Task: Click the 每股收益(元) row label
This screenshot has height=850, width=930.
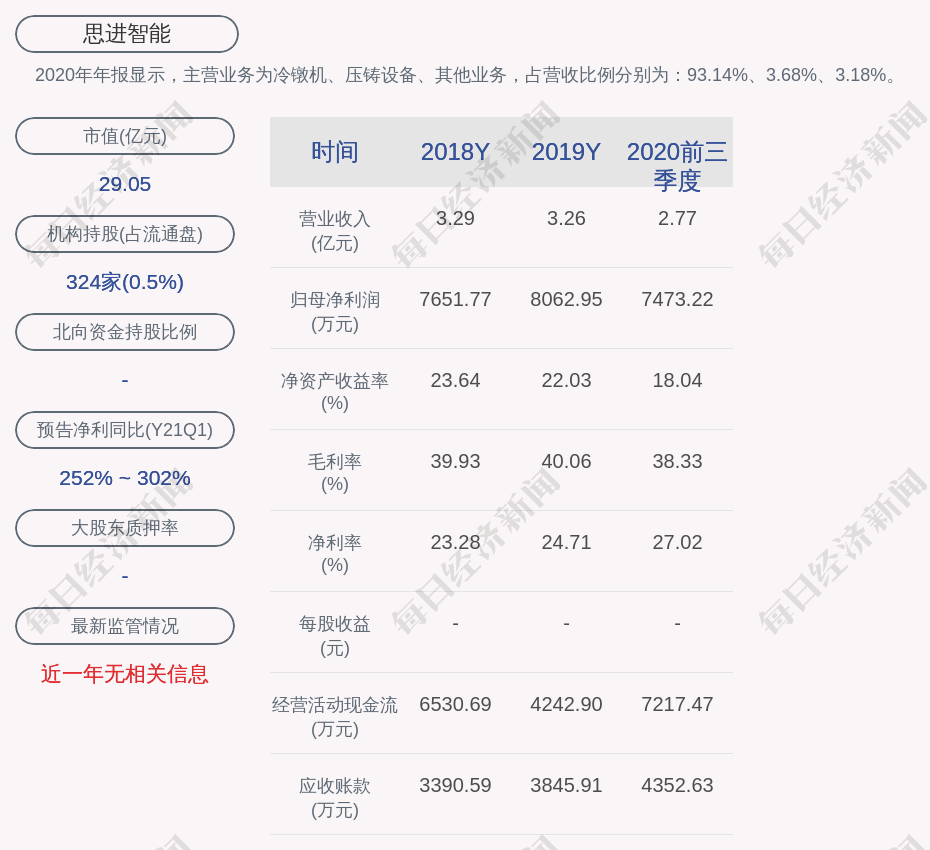Action: tap(335, 636)
